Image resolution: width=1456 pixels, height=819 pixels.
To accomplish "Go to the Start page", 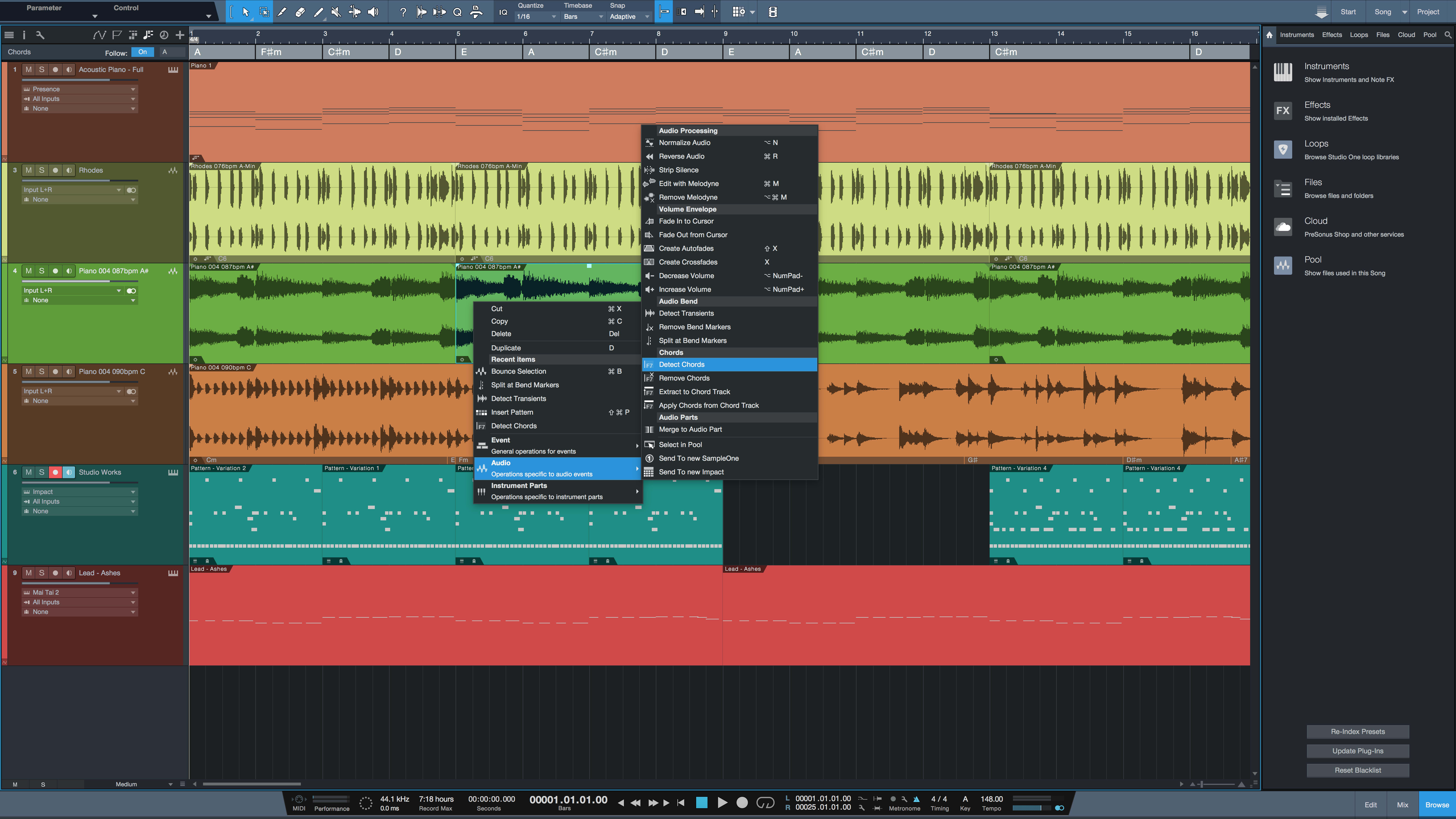I will [1348, 12].
